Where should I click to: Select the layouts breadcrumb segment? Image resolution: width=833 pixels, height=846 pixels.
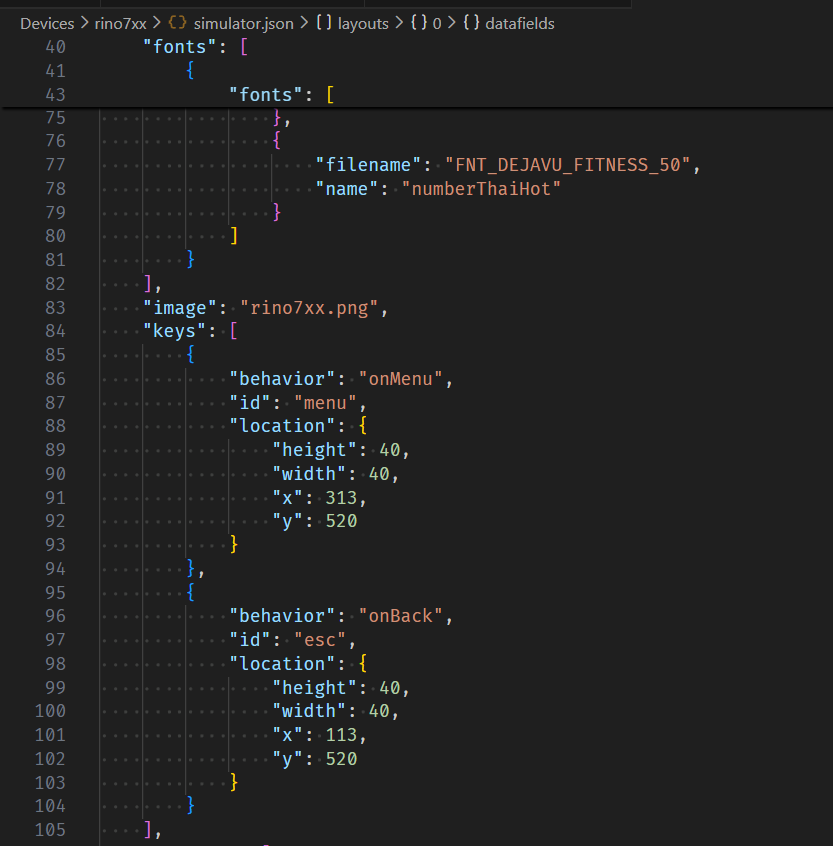click(x=363, y=23)
